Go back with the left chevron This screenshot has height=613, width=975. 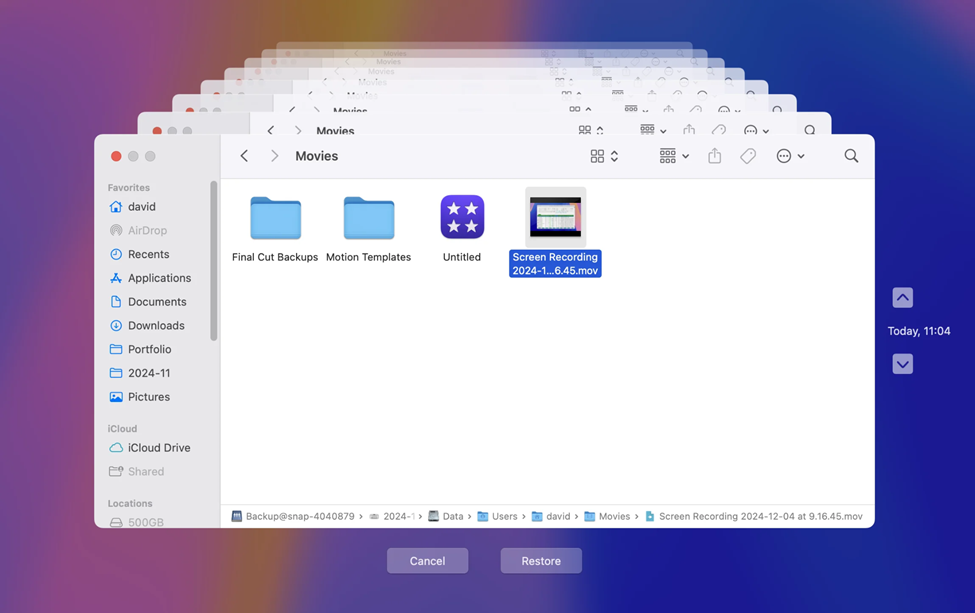244,156
